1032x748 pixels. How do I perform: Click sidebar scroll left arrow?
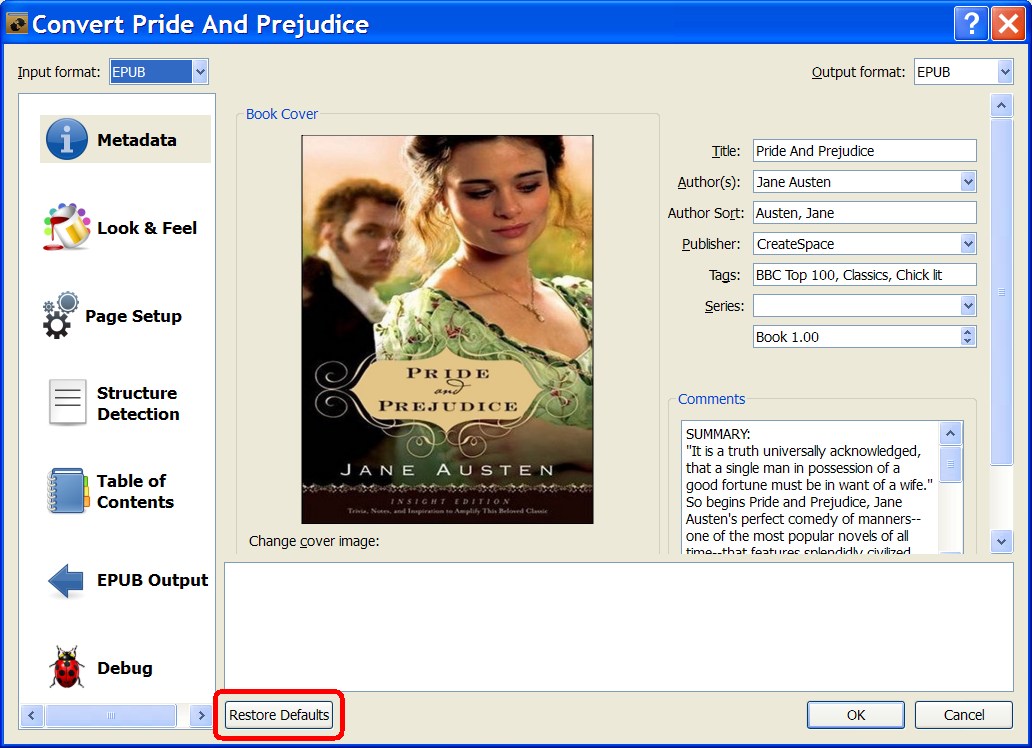point(32,715)
